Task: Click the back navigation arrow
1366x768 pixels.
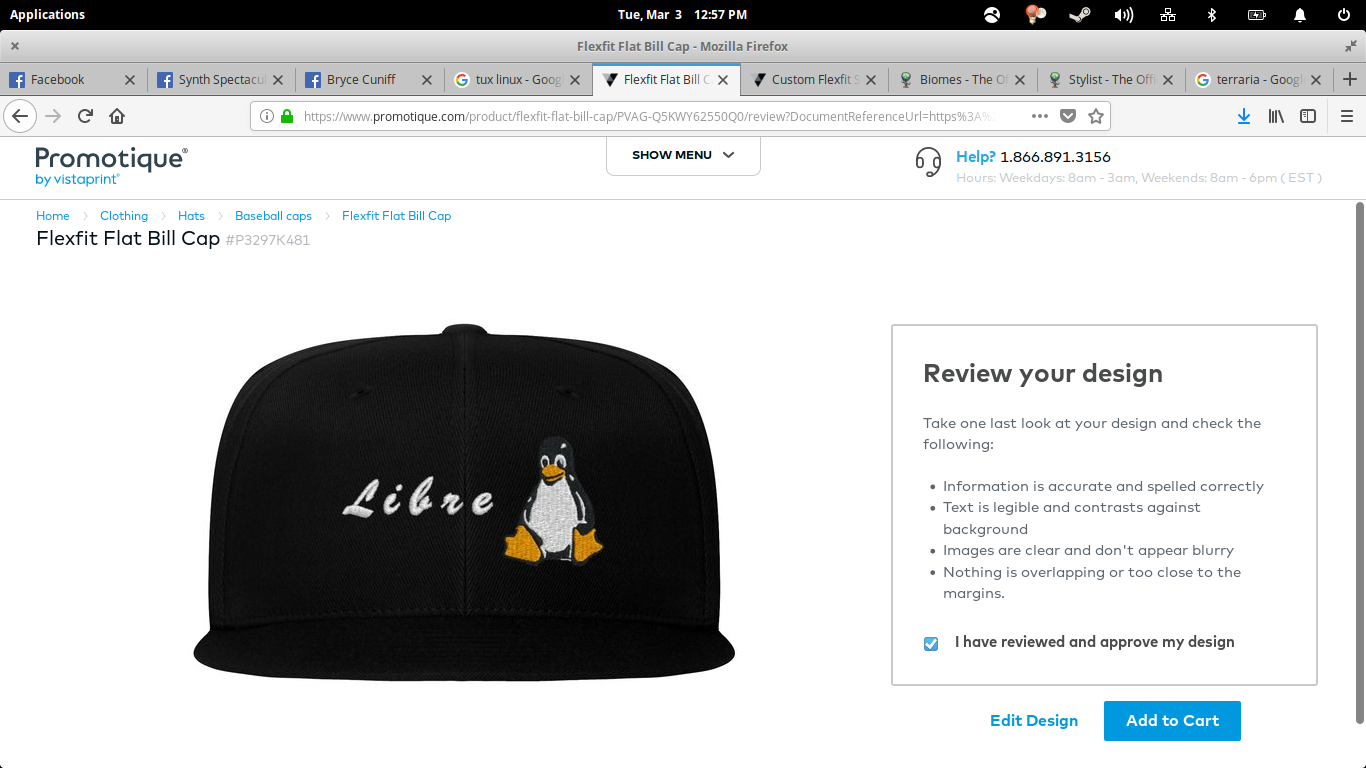Action: click(x=20, y=116)
